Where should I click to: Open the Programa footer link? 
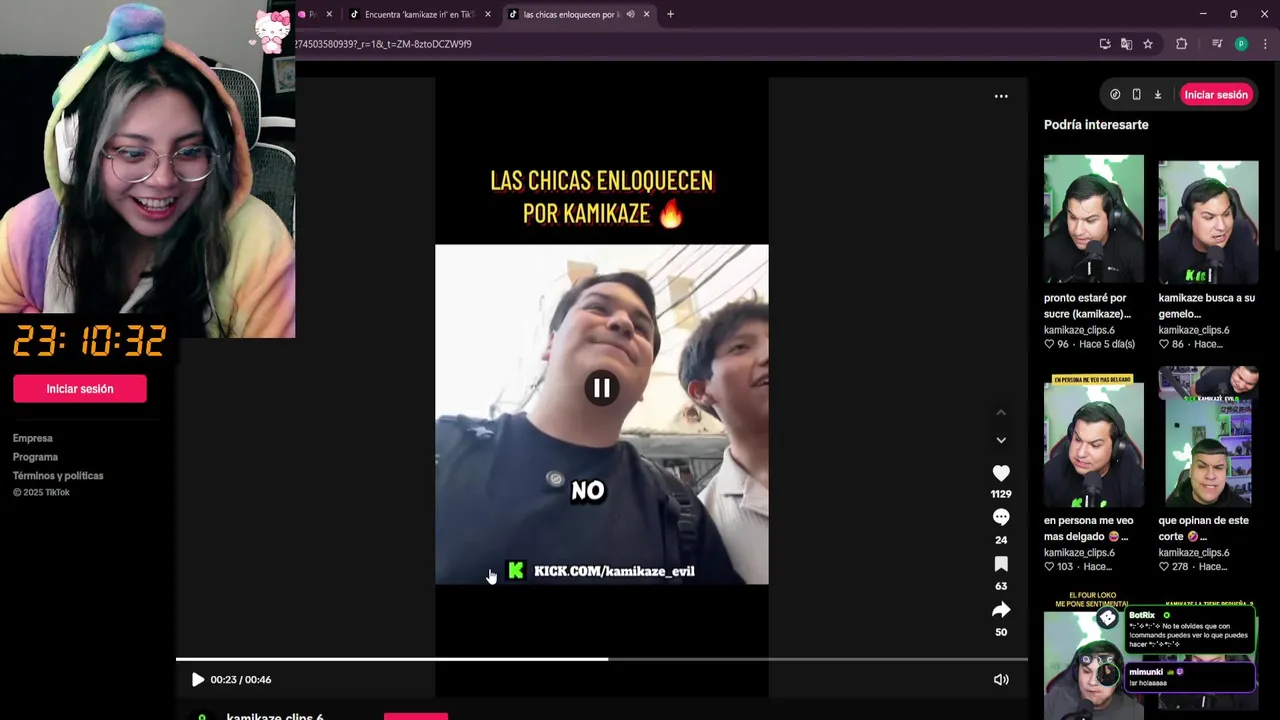click(x=35, y=457)
